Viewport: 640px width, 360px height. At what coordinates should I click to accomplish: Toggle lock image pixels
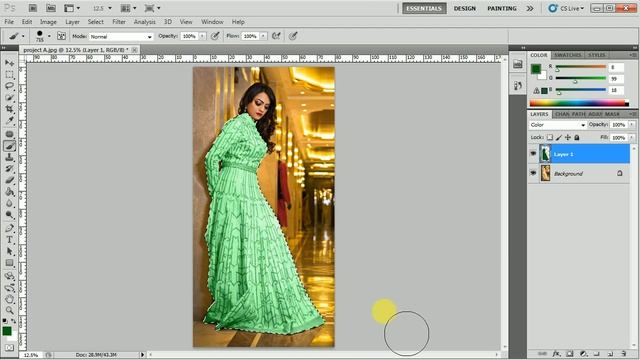click(x=559, y=138)
